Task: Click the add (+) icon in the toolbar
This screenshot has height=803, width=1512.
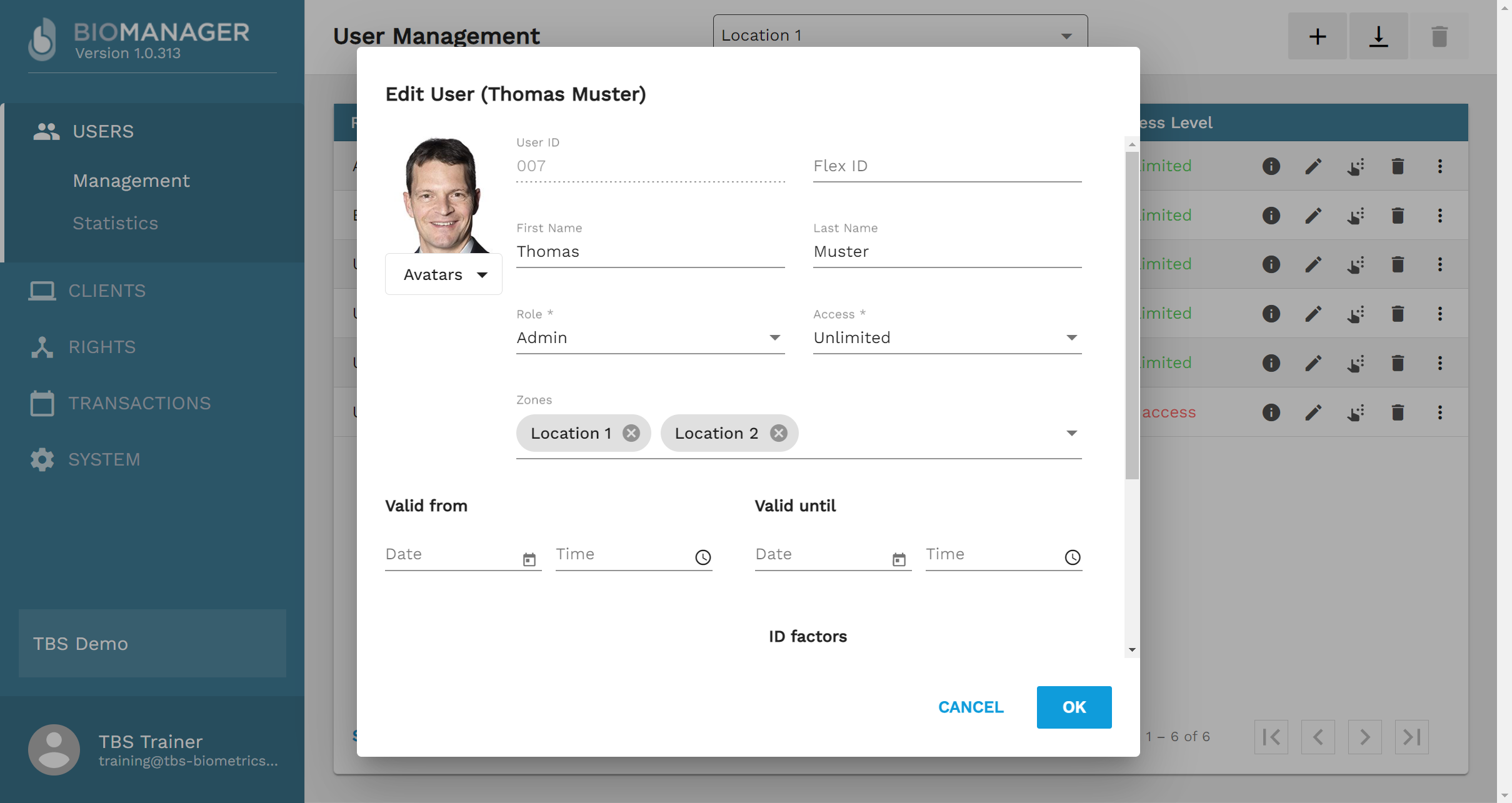Action: [x=1318, y=37]
